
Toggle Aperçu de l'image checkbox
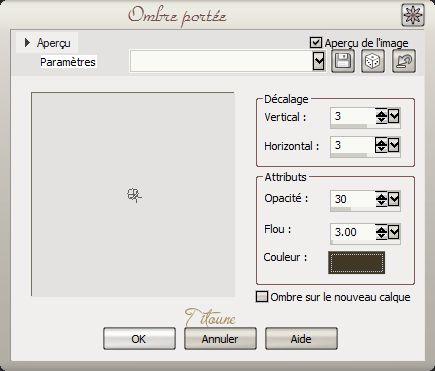tap(315, 43)
